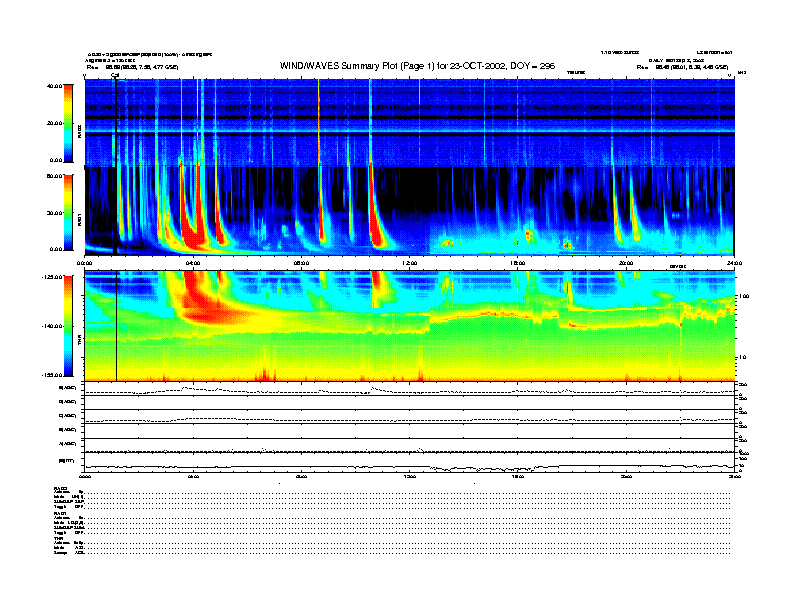
Task: Click the WIND/WAVES Summary Plot title
Action: (417, 66)
